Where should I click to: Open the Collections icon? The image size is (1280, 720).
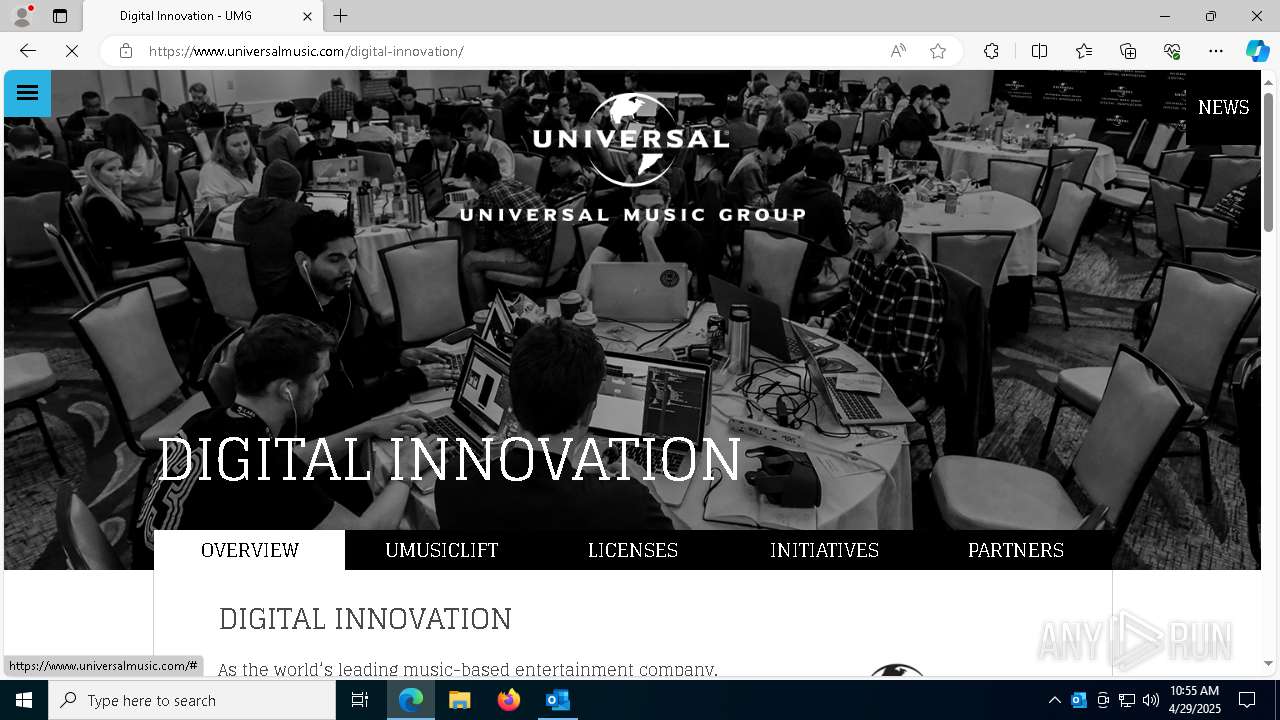[1128, 51]
